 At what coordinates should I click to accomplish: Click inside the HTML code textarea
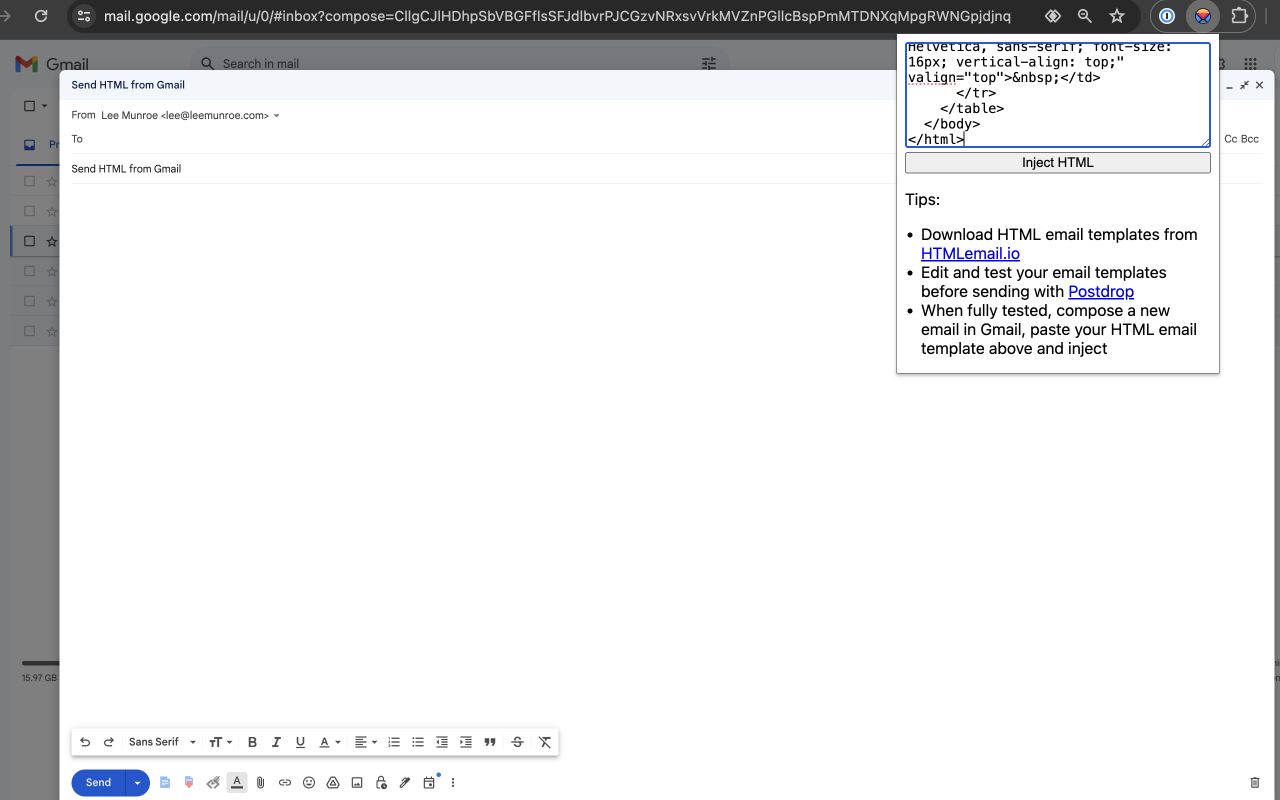point(1058,95)
